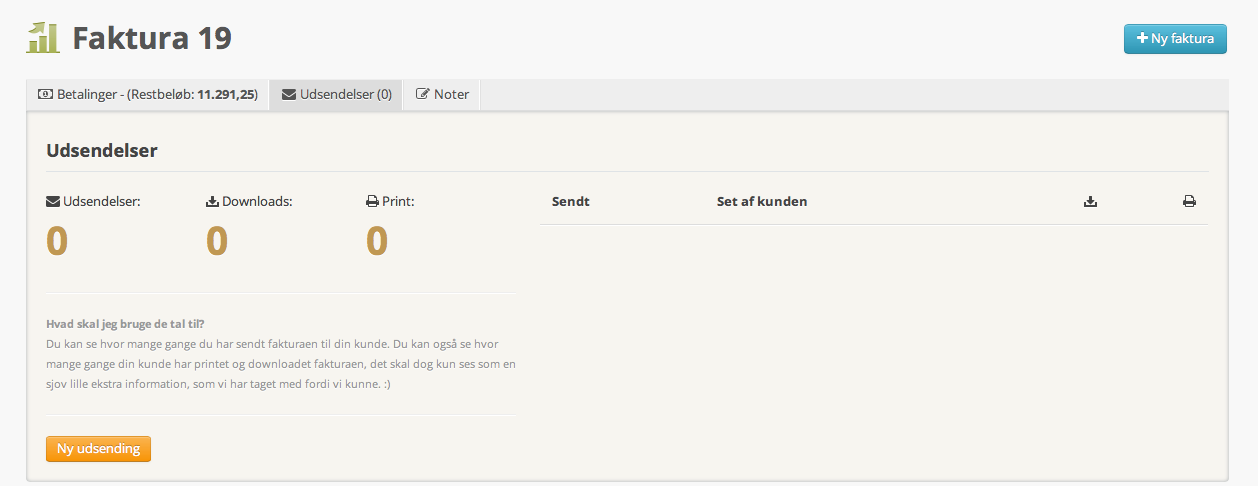Click the envelope icon beside the Udsendelser: label

[53, 201]
